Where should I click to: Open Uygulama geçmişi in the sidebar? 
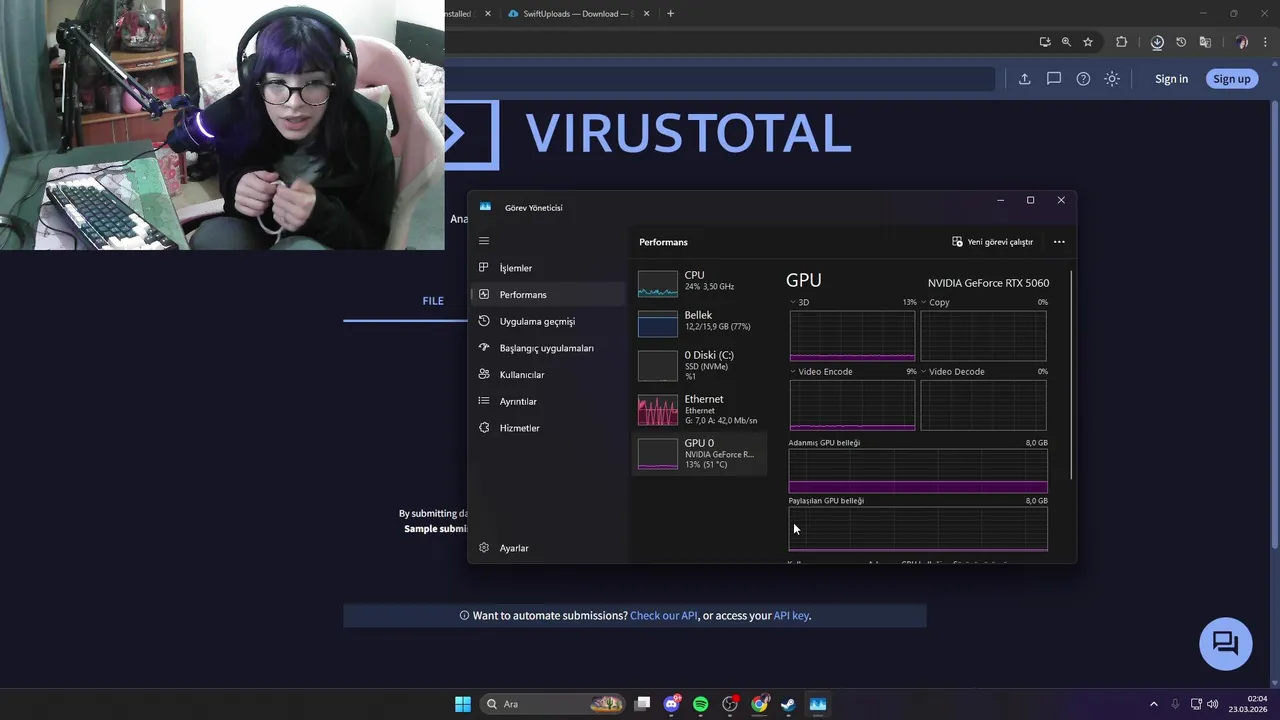point(547,321)
